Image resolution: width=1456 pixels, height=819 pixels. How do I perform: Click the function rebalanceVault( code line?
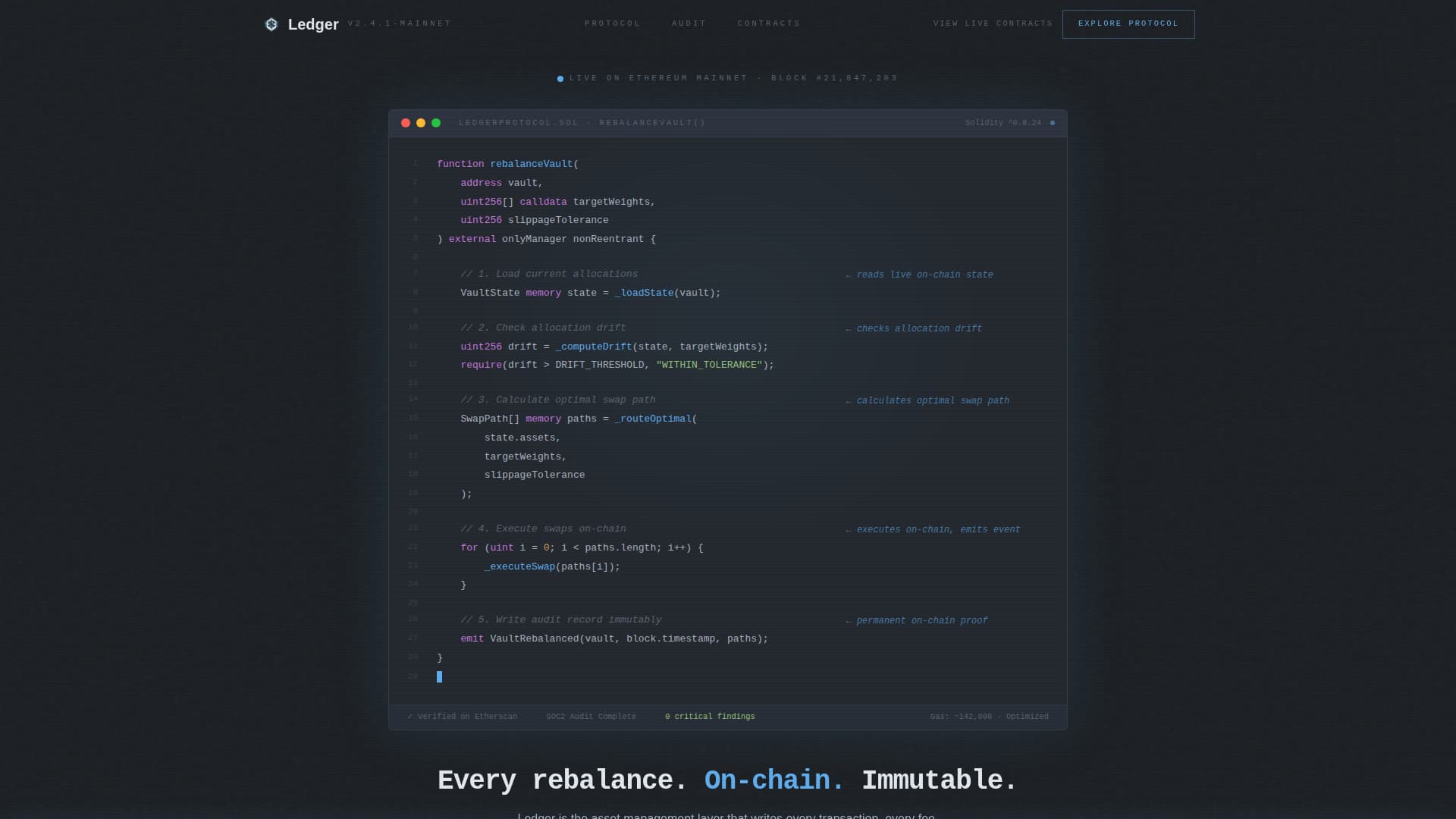click(x=507, y=164)
